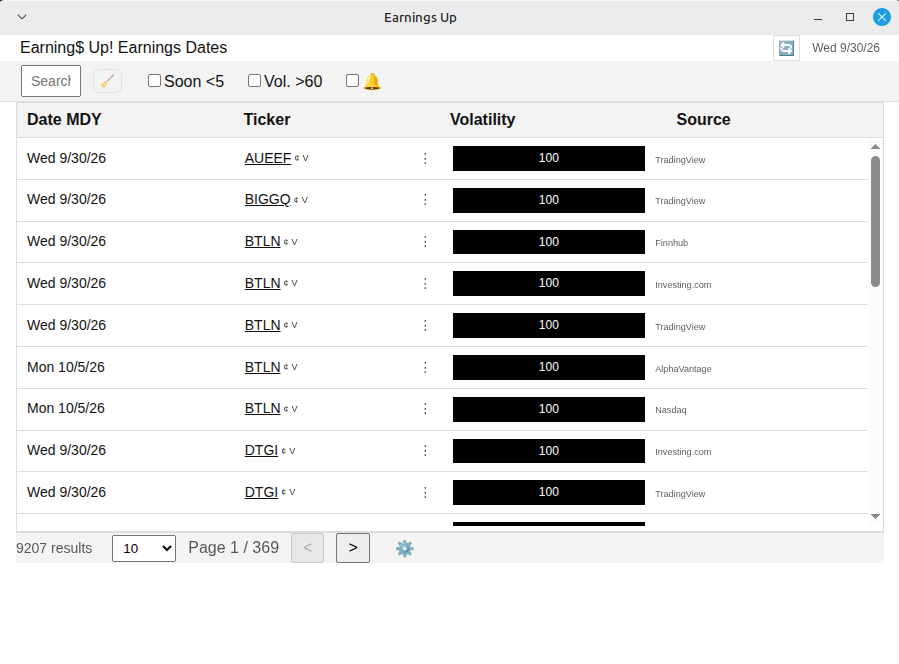Click 'Investing.com' source in the DTGI row

click(683, 452)
